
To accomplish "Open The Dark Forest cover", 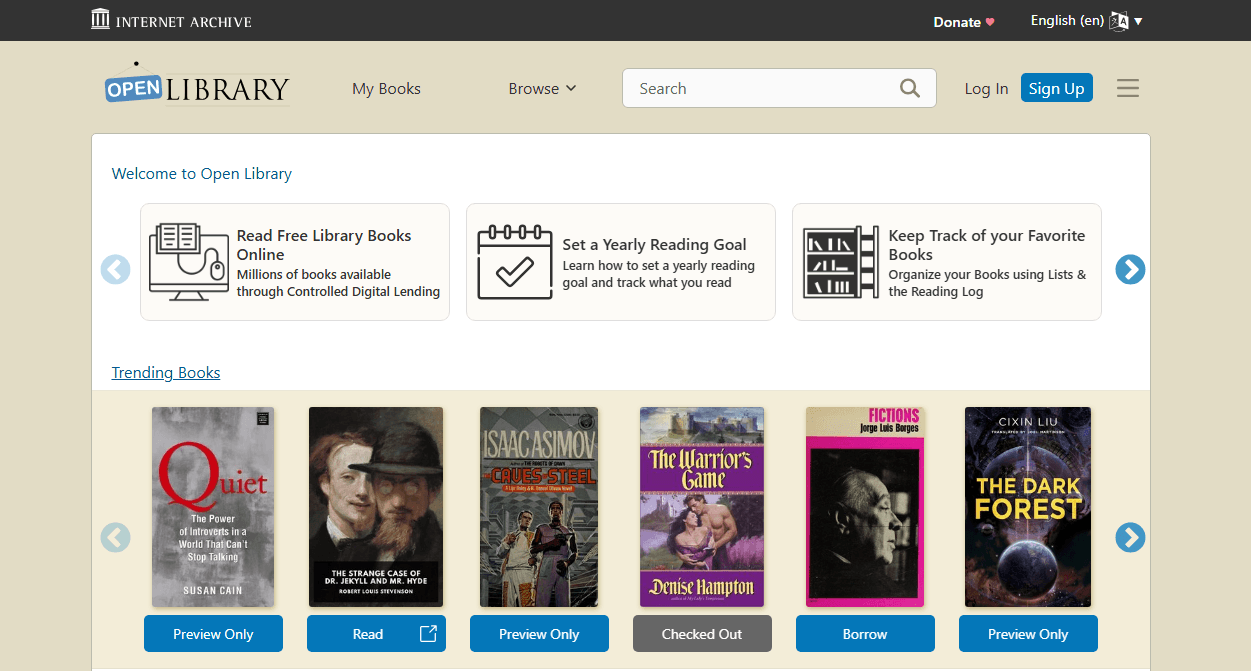I will [x=1028, y=507].
